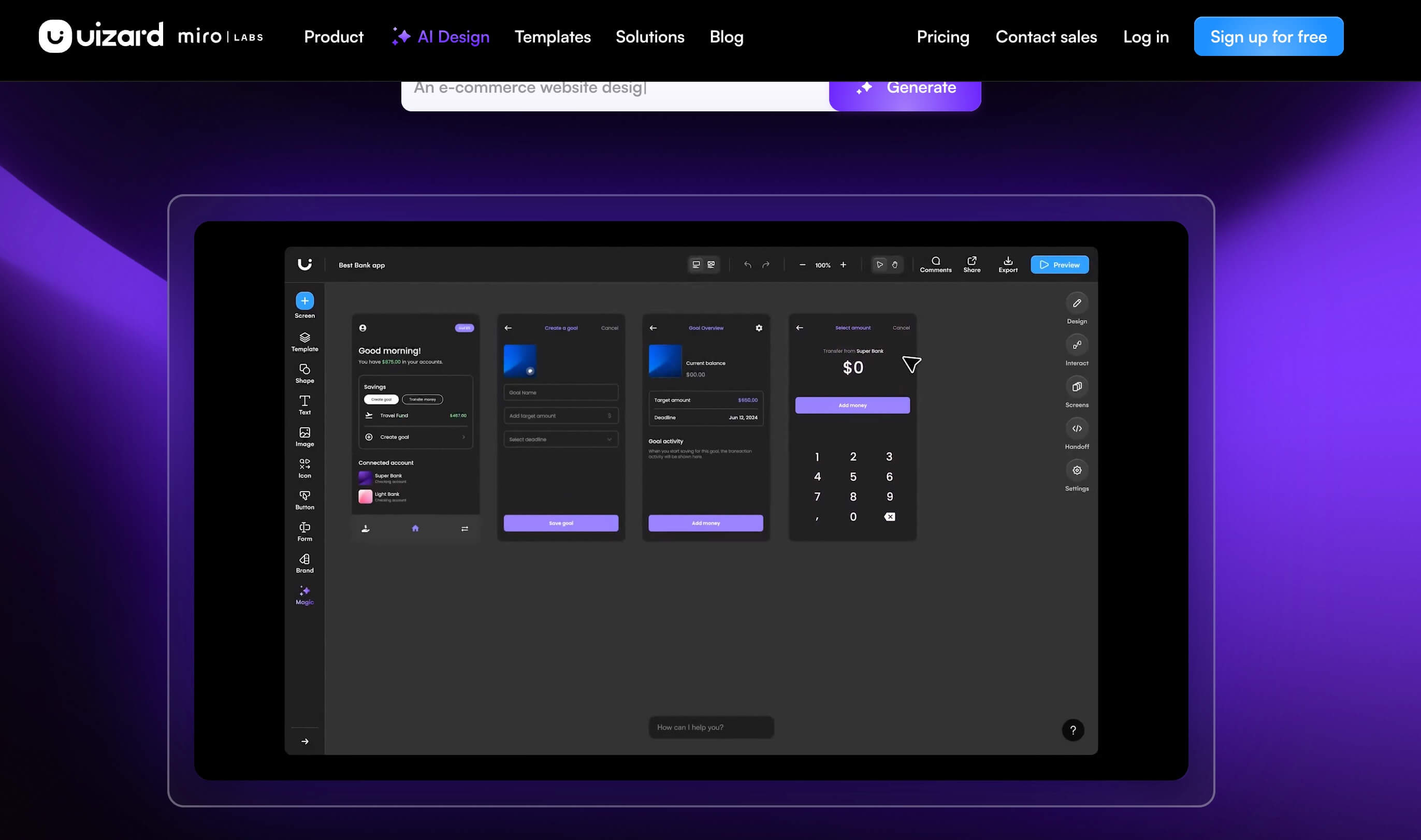Click zoom in plus button
Image resolution: width=1421 pixels, height=840 pixels.
point(843,265)
